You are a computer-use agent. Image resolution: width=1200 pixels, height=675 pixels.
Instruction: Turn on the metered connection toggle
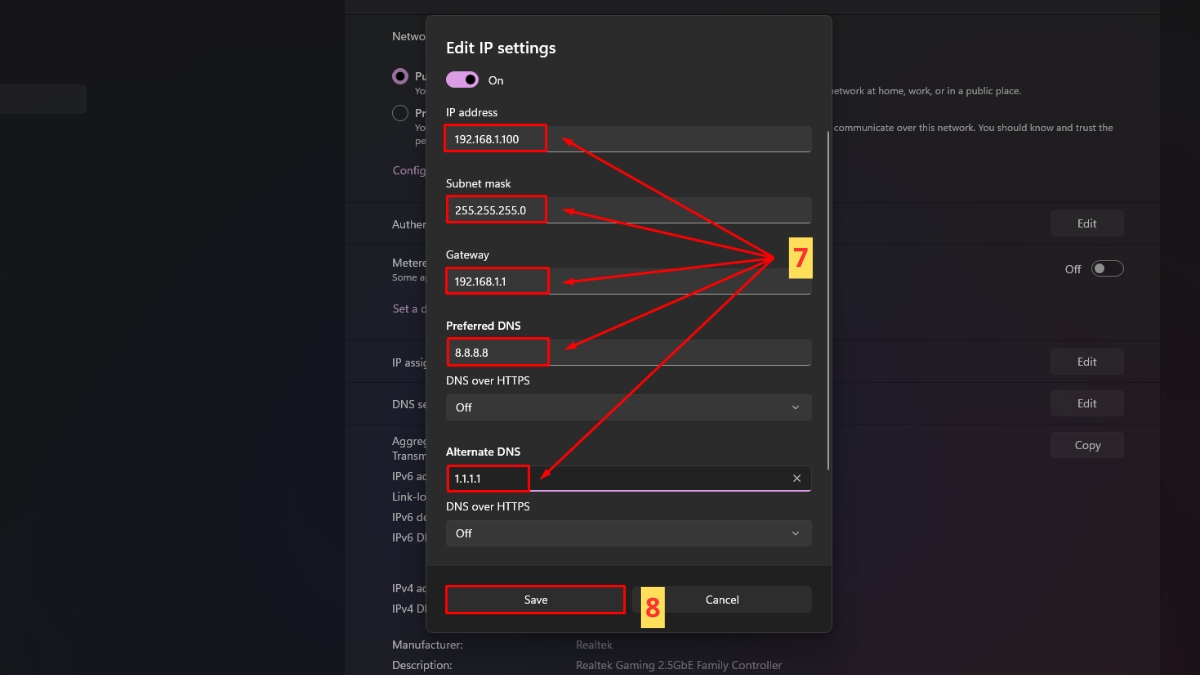pyautogui.click(x=1107, y=269)
